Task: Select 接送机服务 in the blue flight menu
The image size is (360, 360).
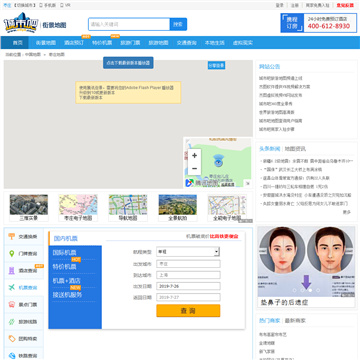Action: 67,295
